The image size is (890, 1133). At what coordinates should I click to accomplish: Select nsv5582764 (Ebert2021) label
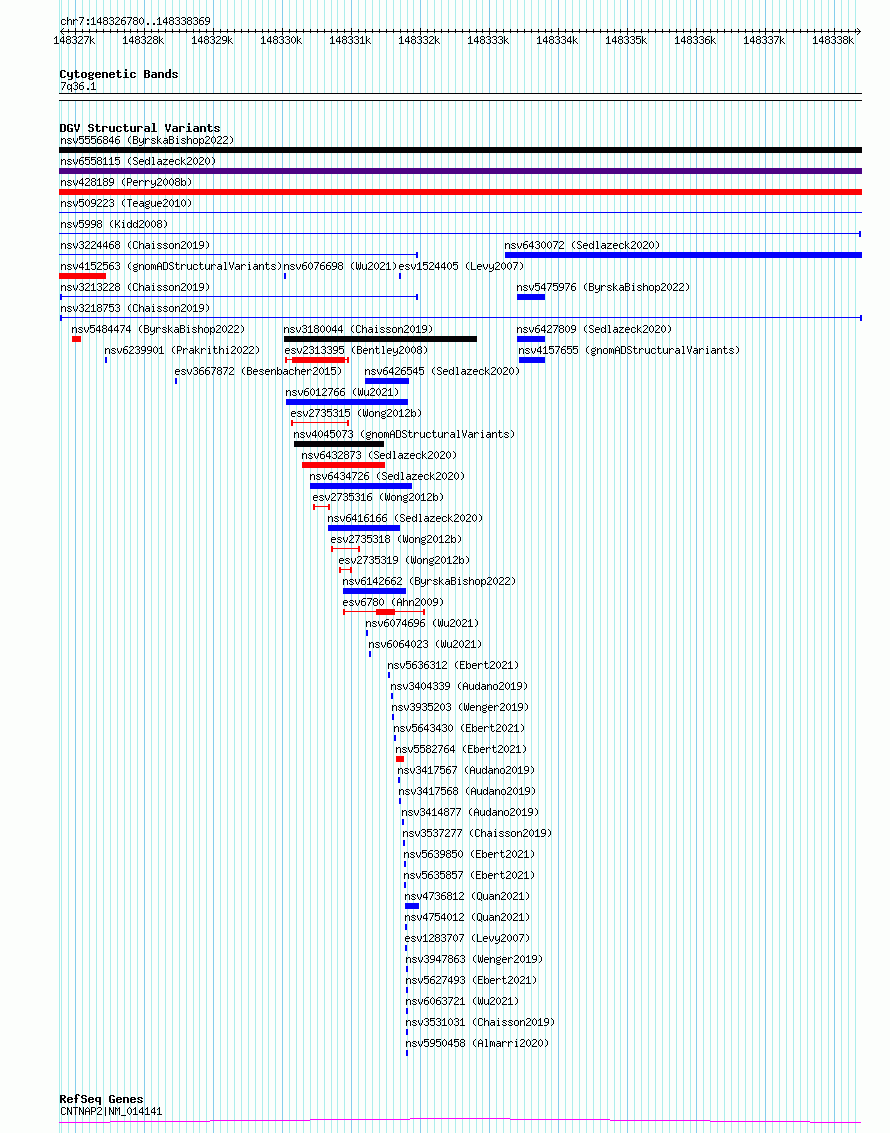tap(461, 748)
